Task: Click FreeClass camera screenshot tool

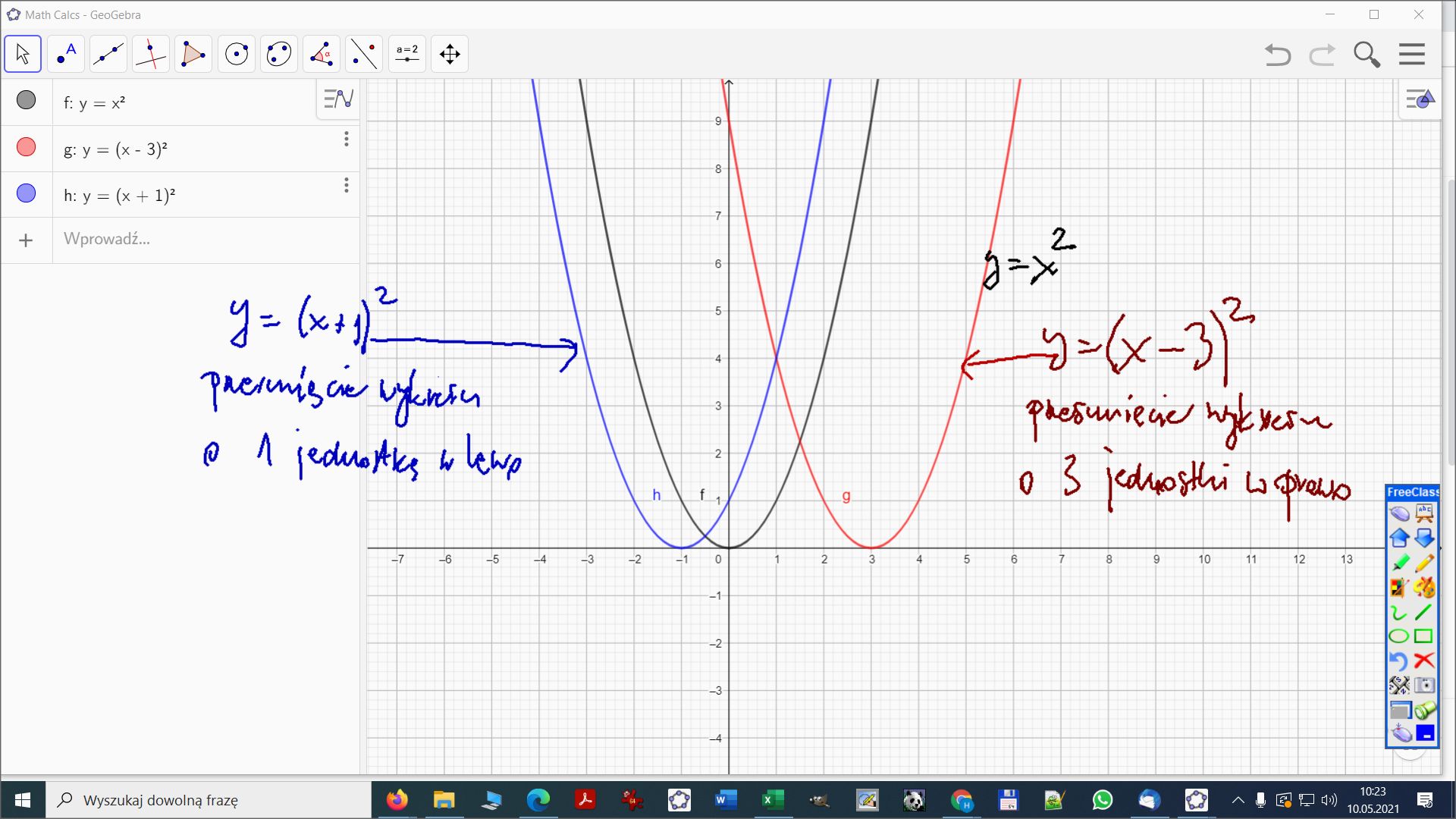Action: pyautogui.click(x=1425, y=686)
